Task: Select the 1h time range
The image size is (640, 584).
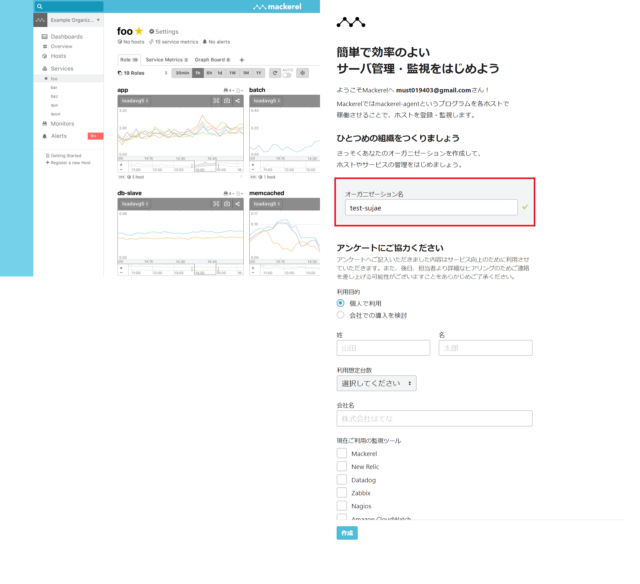Action: [198, 73]
